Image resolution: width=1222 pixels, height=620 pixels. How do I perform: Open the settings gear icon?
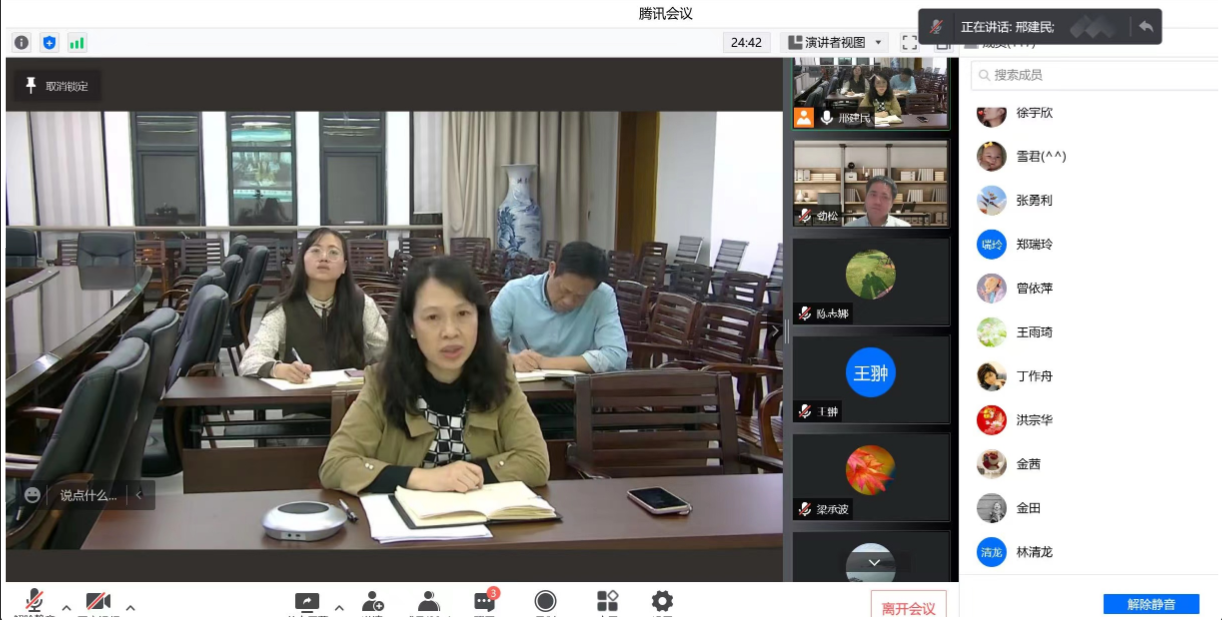662,601
